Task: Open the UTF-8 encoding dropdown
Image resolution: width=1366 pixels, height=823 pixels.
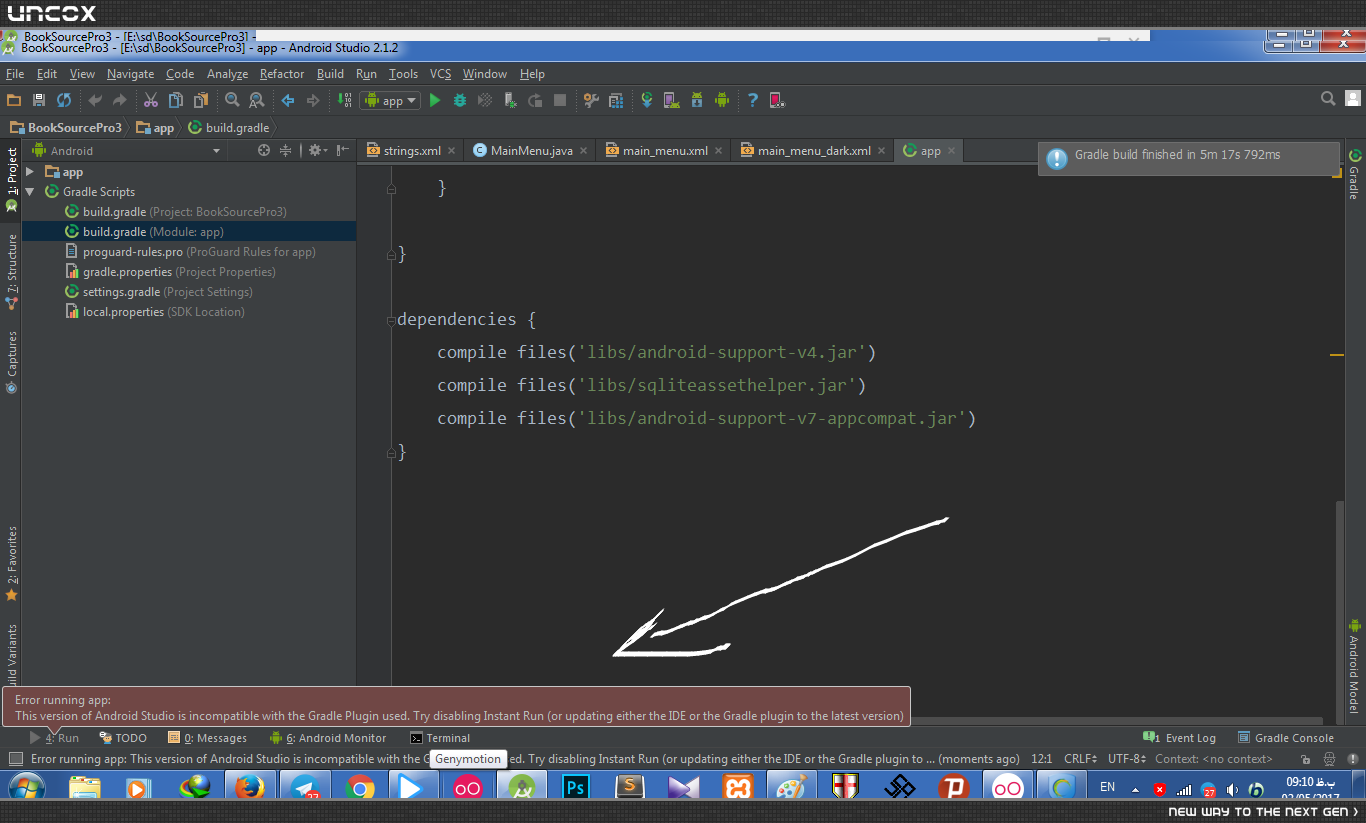Action: 1127,759
